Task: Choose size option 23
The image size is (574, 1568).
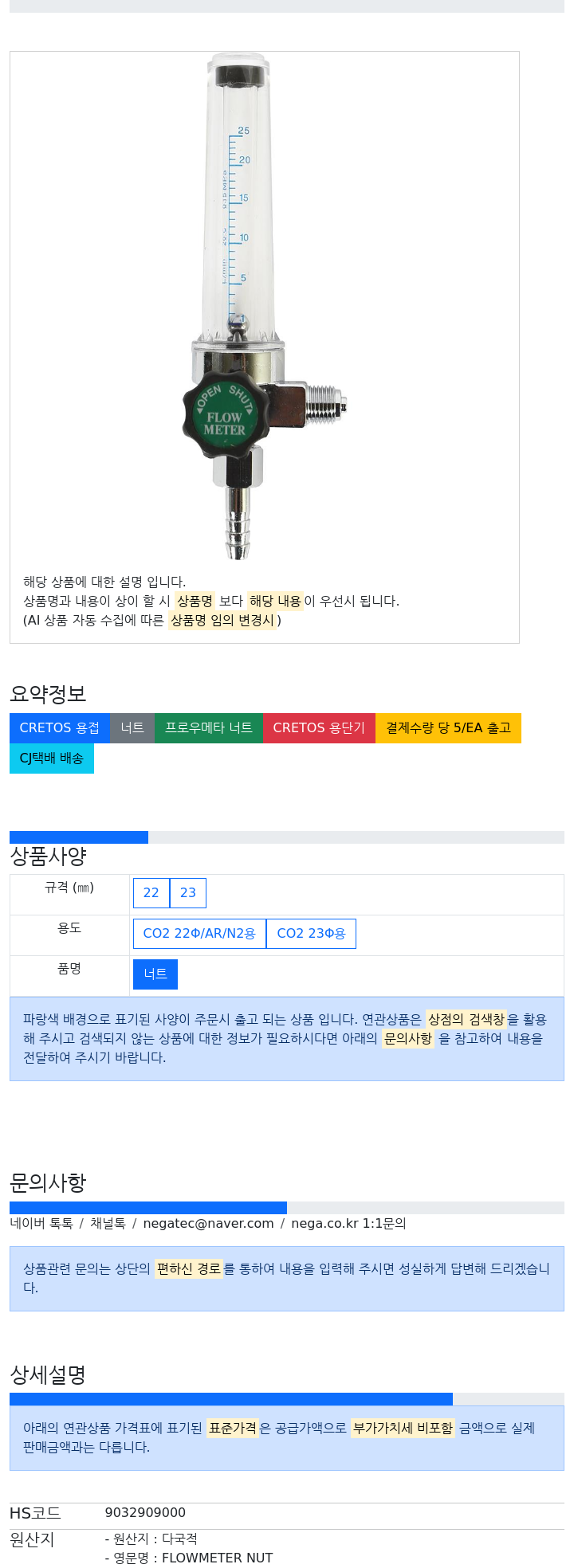Action: pos(188,893)
